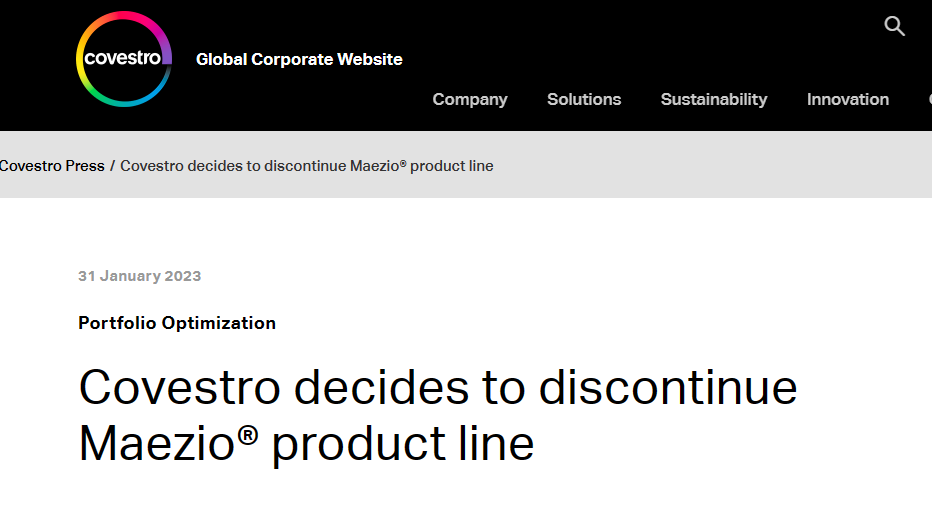Screen dimensions: 932x516
Task: Click the slash separator in the breadcrumb
Action: tap(112, 166)
